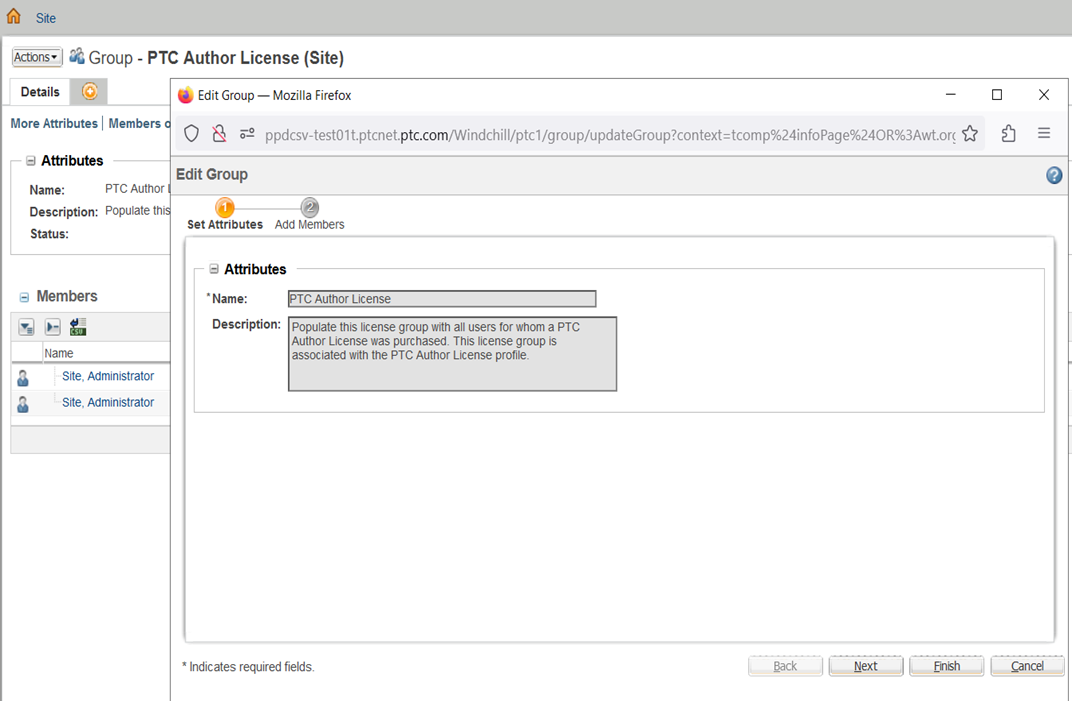Click the Site Administrator user avatar icon
The image size is (1072, 701).
(x=23, y=375)
